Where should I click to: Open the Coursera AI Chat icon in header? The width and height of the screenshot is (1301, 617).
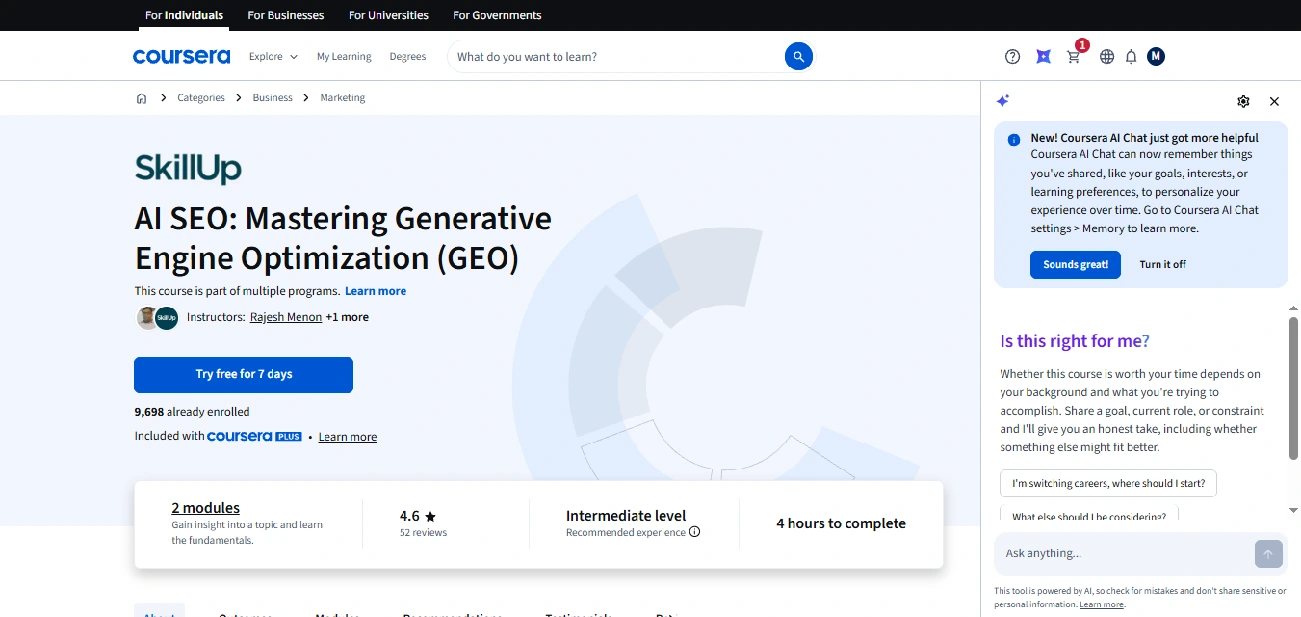tap(1043, 57)
